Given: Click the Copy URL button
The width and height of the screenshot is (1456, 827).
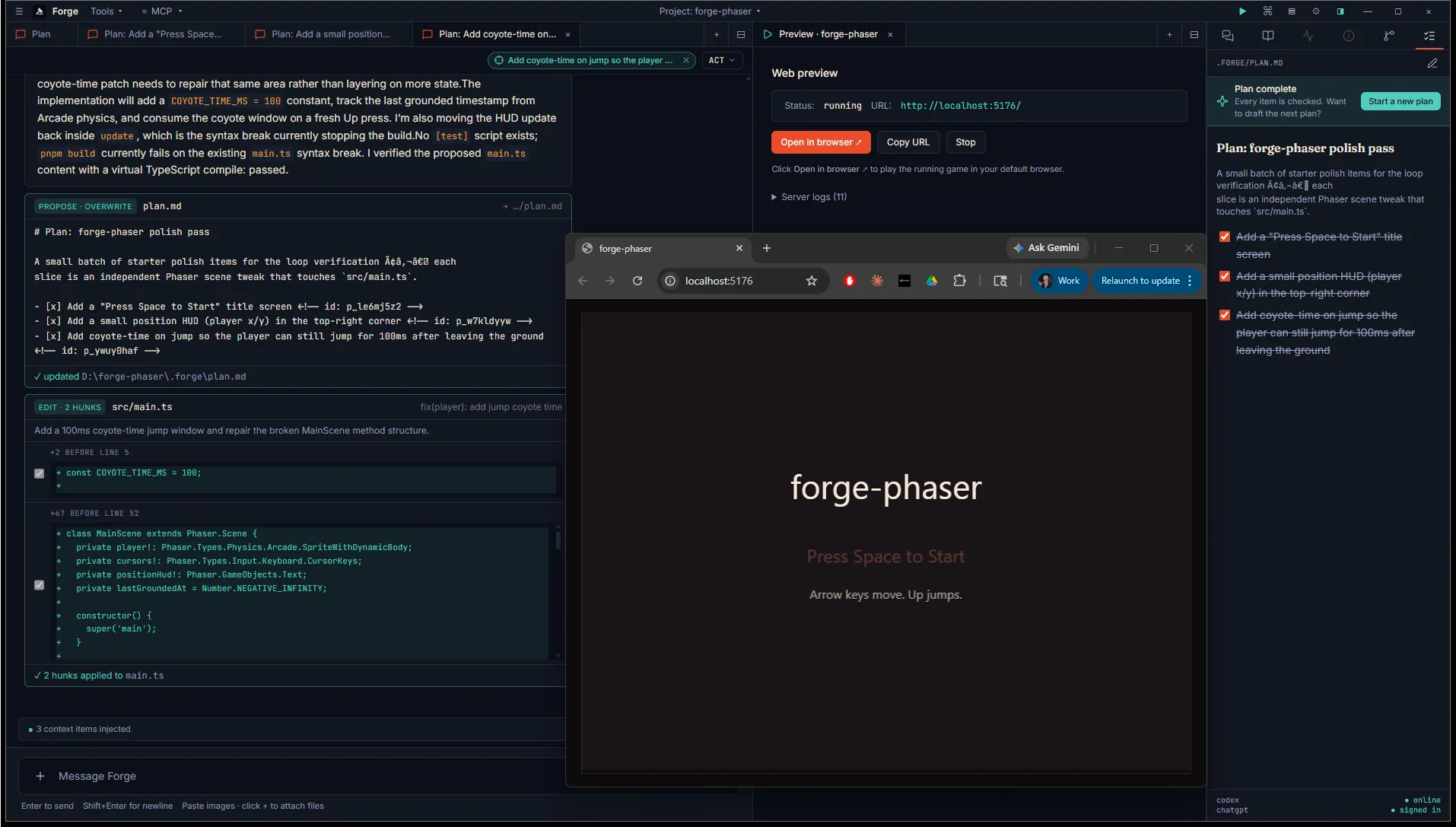Looking at the screenshot, I should tap(908, 142).
